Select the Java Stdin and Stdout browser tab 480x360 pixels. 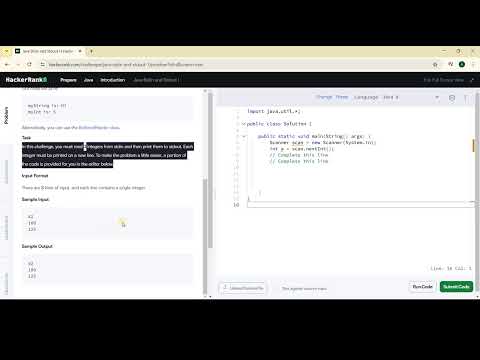[x=48, y=51]
